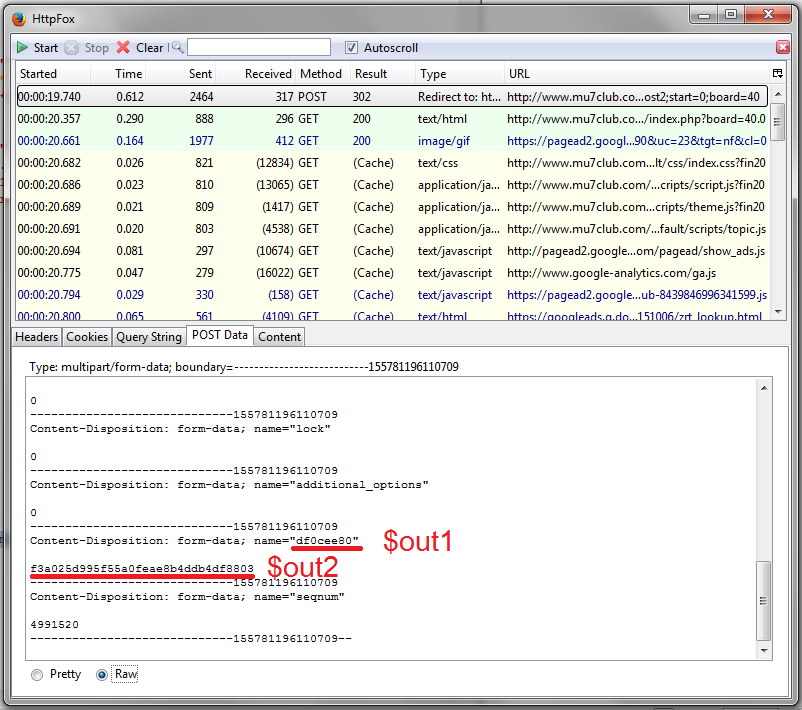The height and width of the screenshot is (710, 802).
Task: Sort by the Result column header
Action: tap(383, 74)
